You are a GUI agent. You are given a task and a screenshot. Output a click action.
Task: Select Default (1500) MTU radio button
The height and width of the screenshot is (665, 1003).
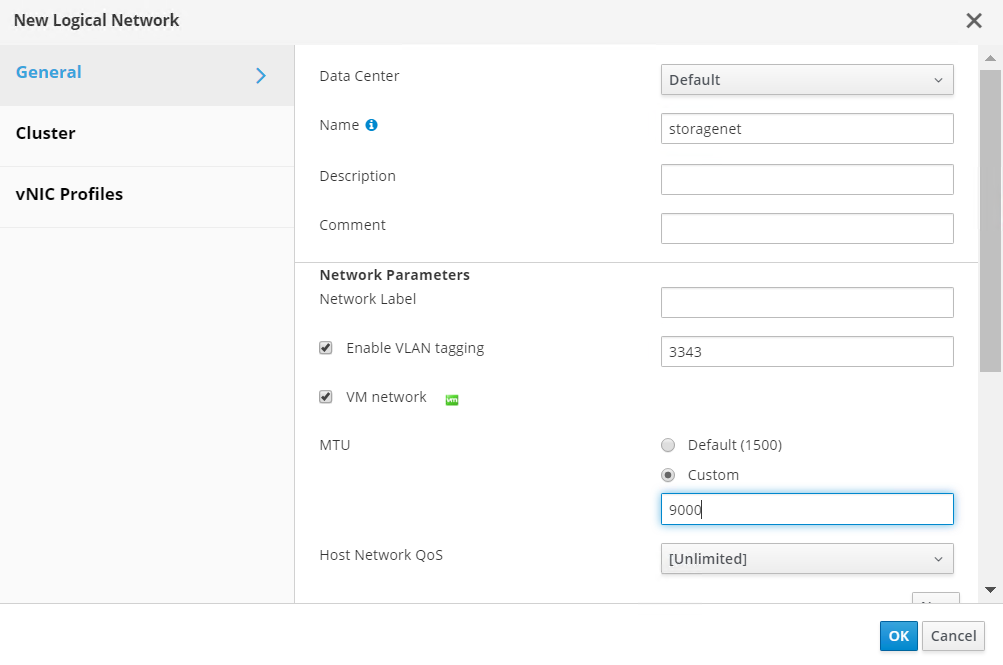pos(668,445)
